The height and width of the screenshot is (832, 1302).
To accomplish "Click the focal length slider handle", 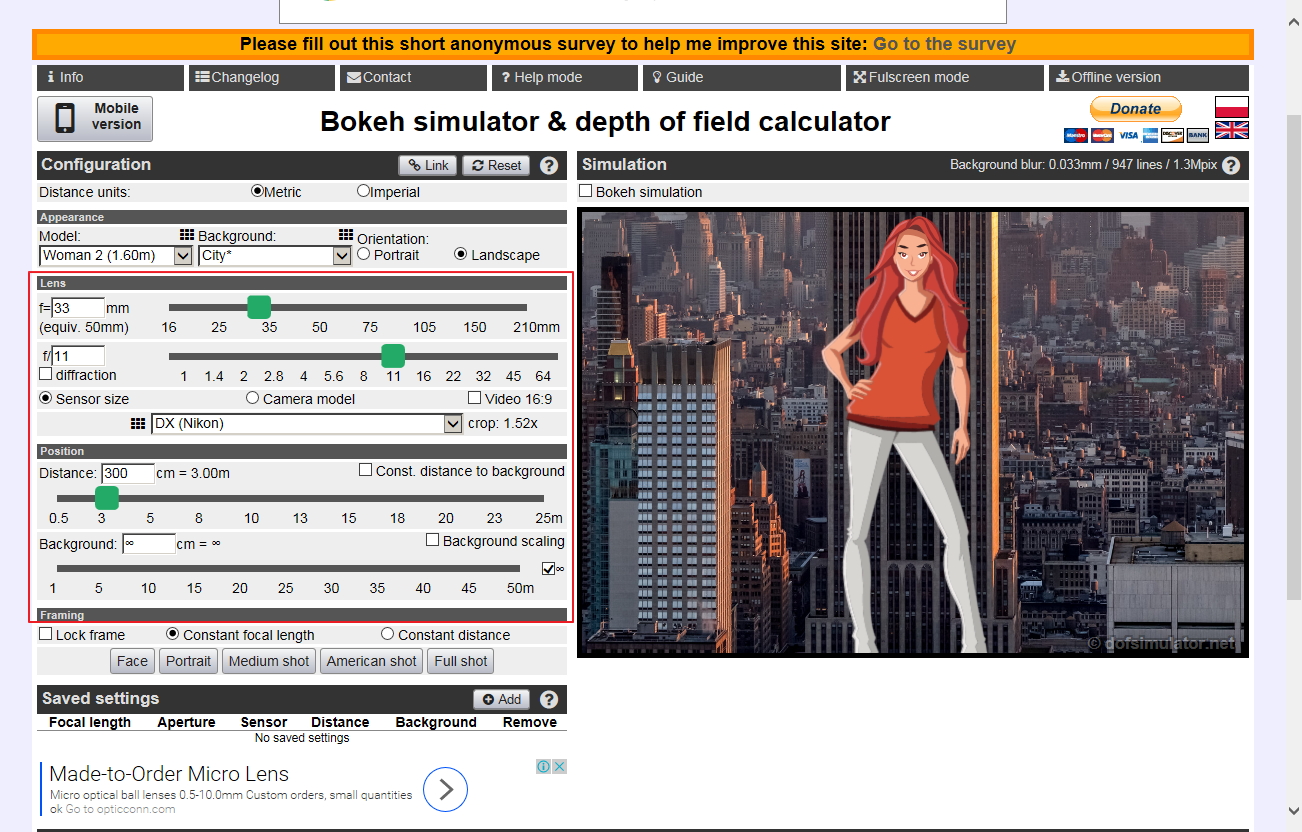I will click(259, 307).
